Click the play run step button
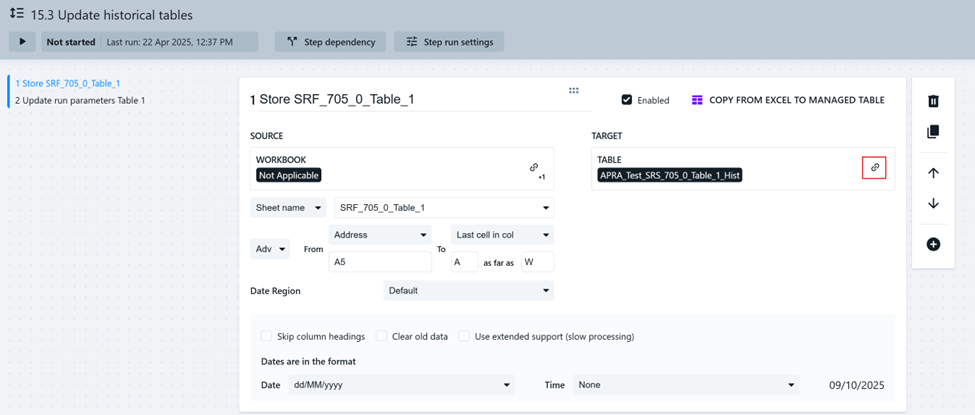 tap(22, 42)
